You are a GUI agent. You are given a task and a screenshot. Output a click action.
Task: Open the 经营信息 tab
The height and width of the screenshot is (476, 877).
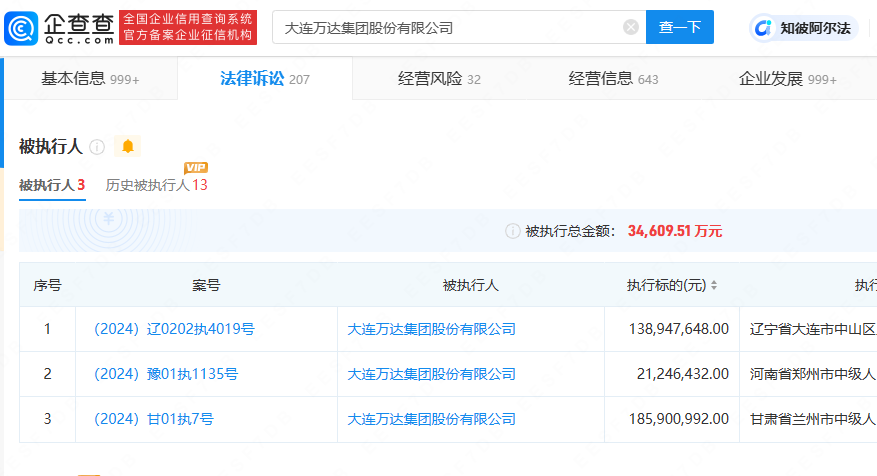coord(613,79)
